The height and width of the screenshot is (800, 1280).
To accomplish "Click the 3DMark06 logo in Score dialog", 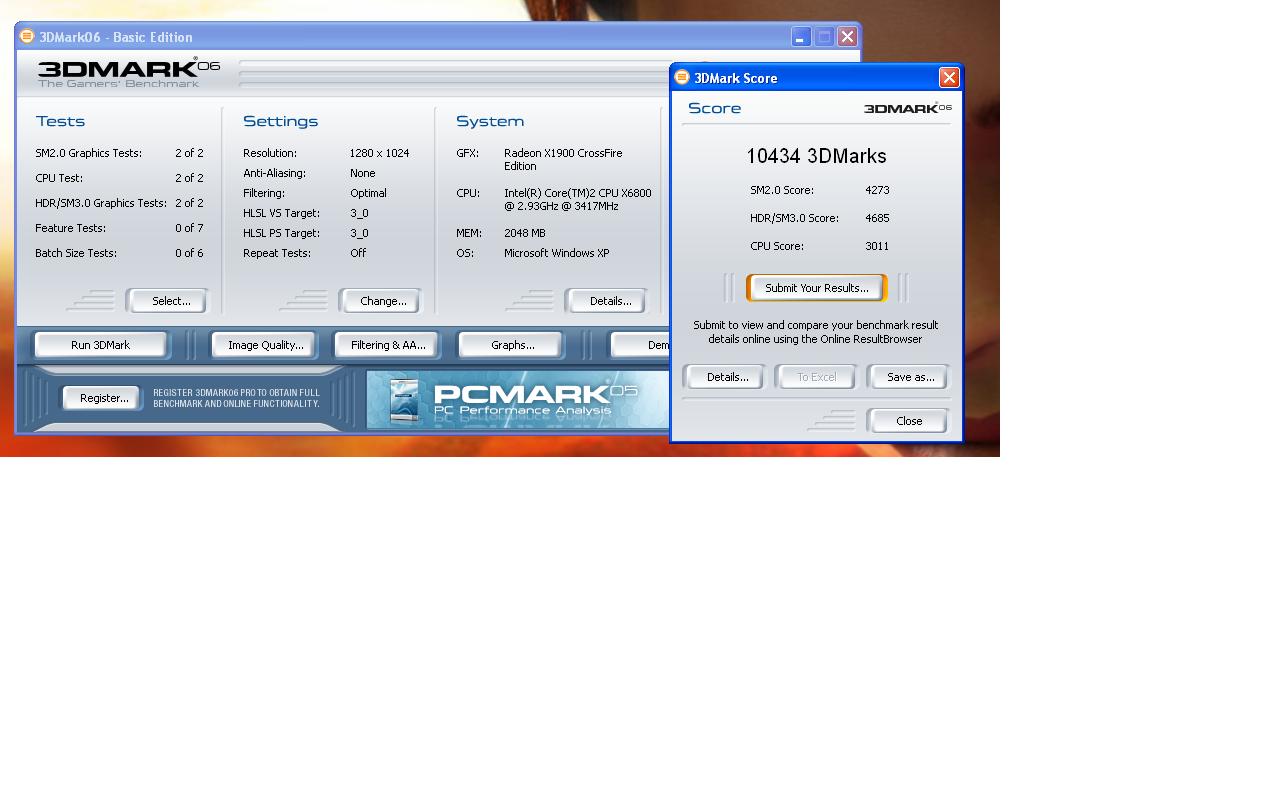I will point(907,107).
